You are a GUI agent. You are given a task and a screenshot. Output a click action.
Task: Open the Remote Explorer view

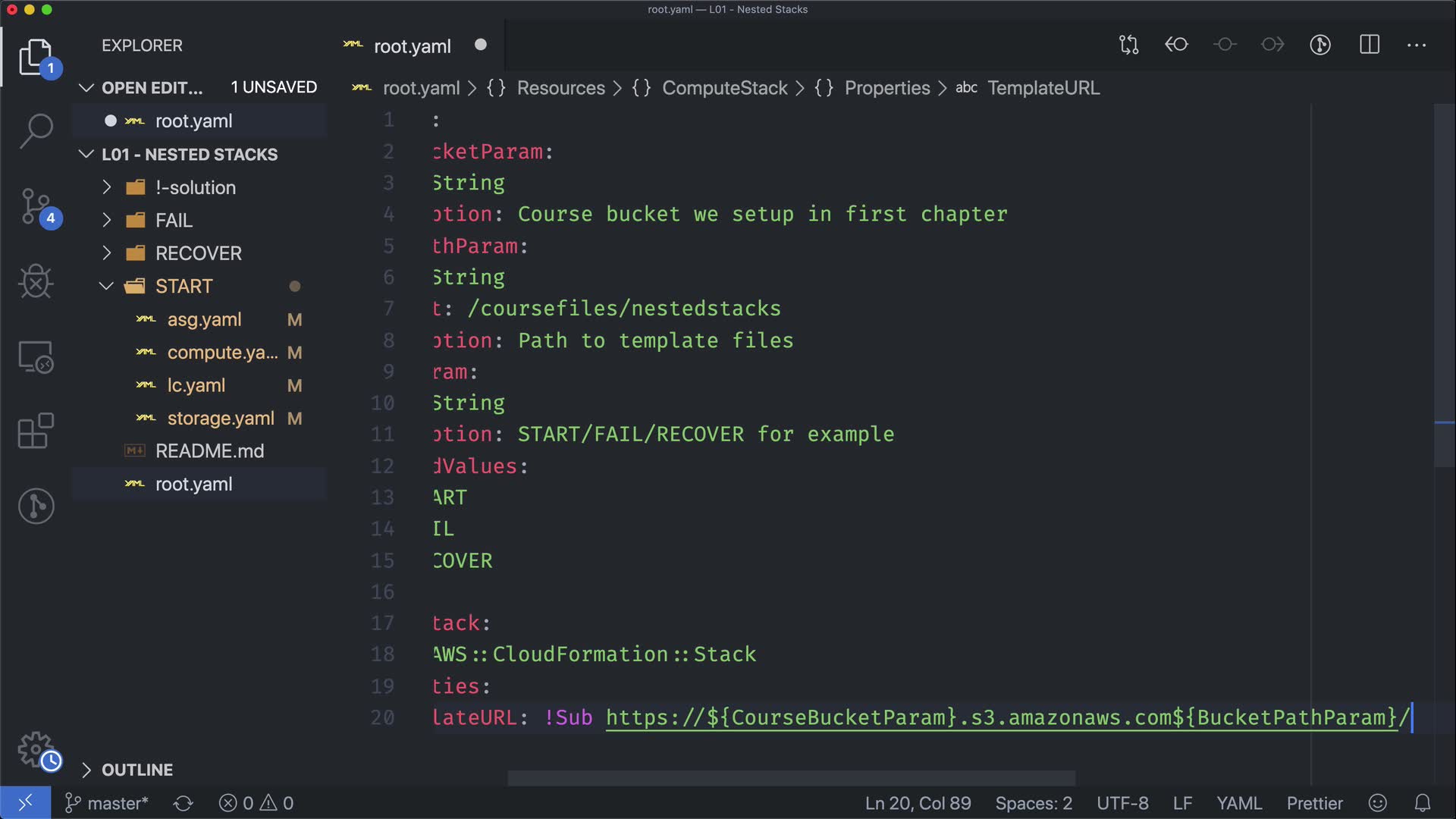[x=36, y=356]
